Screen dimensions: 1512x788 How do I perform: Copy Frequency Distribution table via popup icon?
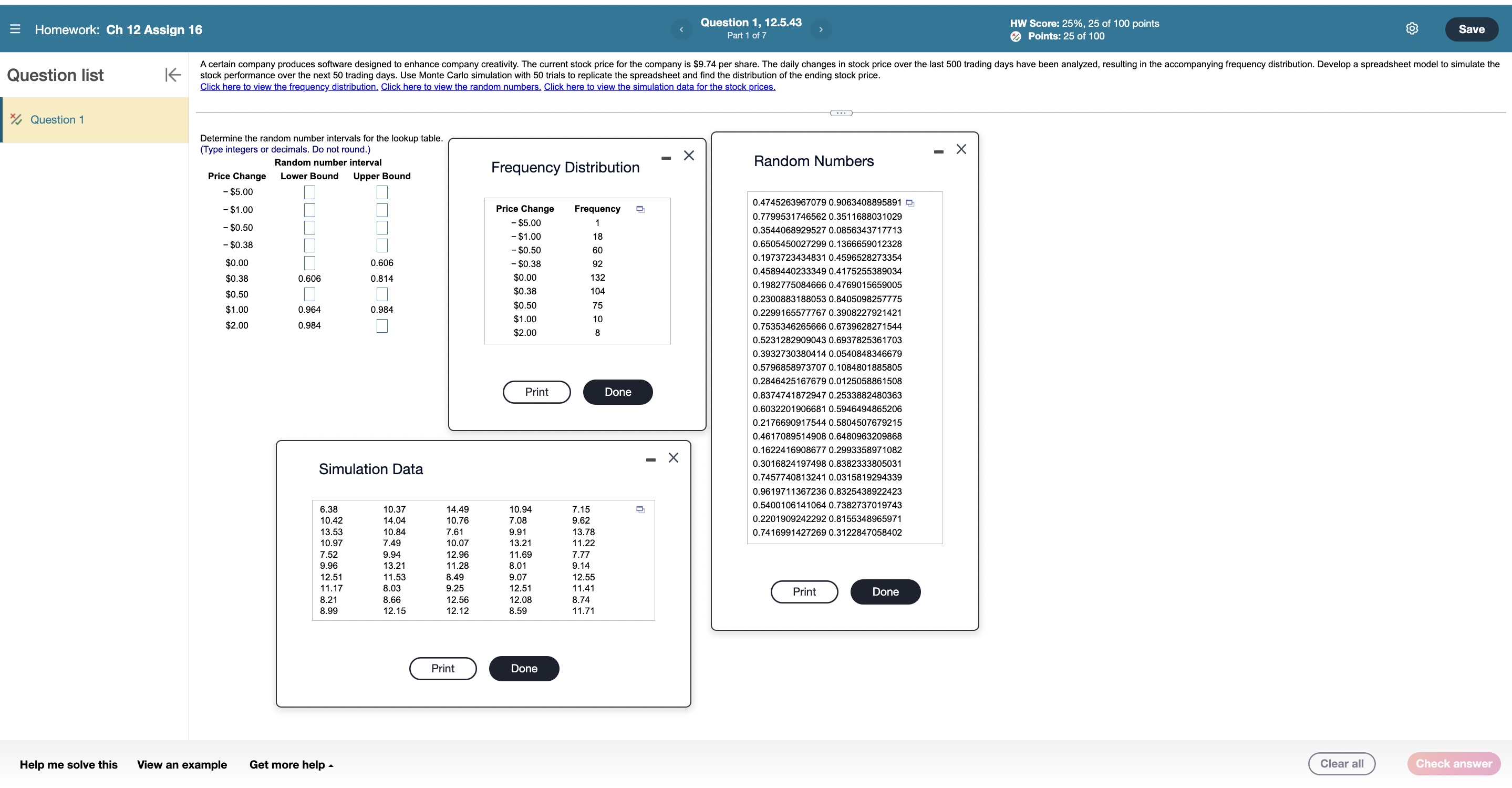pyautogui.click(x=640, y=209)
